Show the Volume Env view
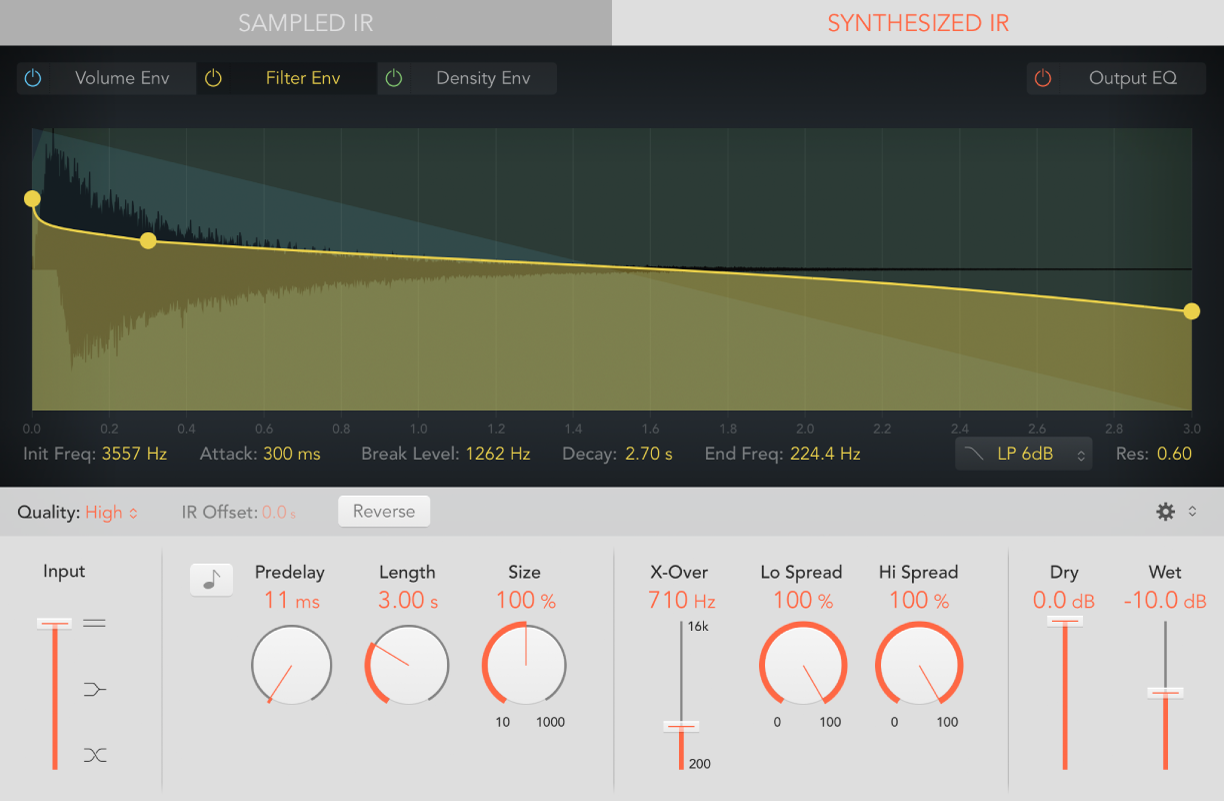This screenshot has width=1224, height=802. (x=122, y=78)
